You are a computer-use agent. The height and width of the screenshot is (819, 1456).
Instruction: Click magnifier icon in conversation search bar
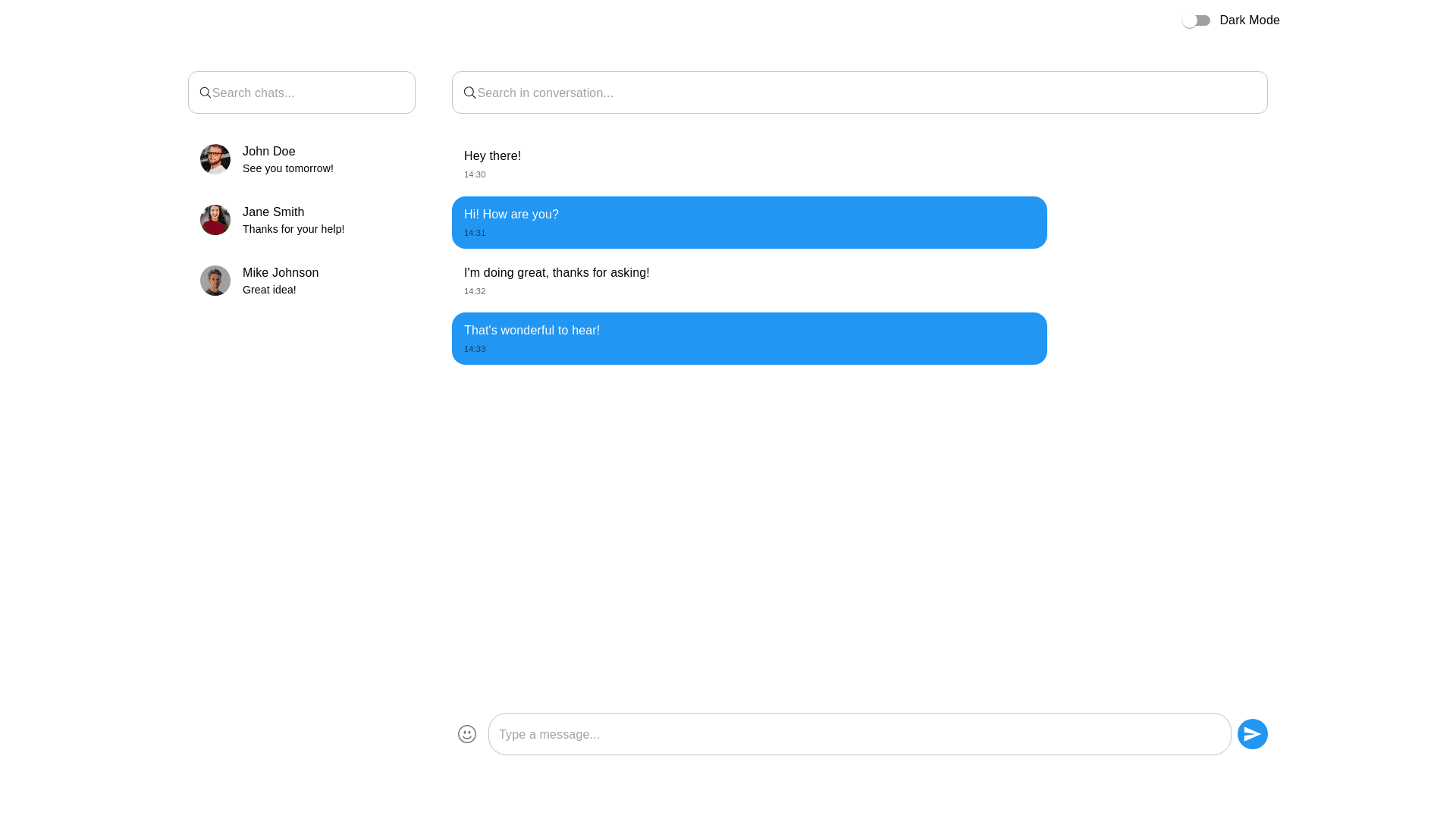pyautogui.click(x=469, y=93)
